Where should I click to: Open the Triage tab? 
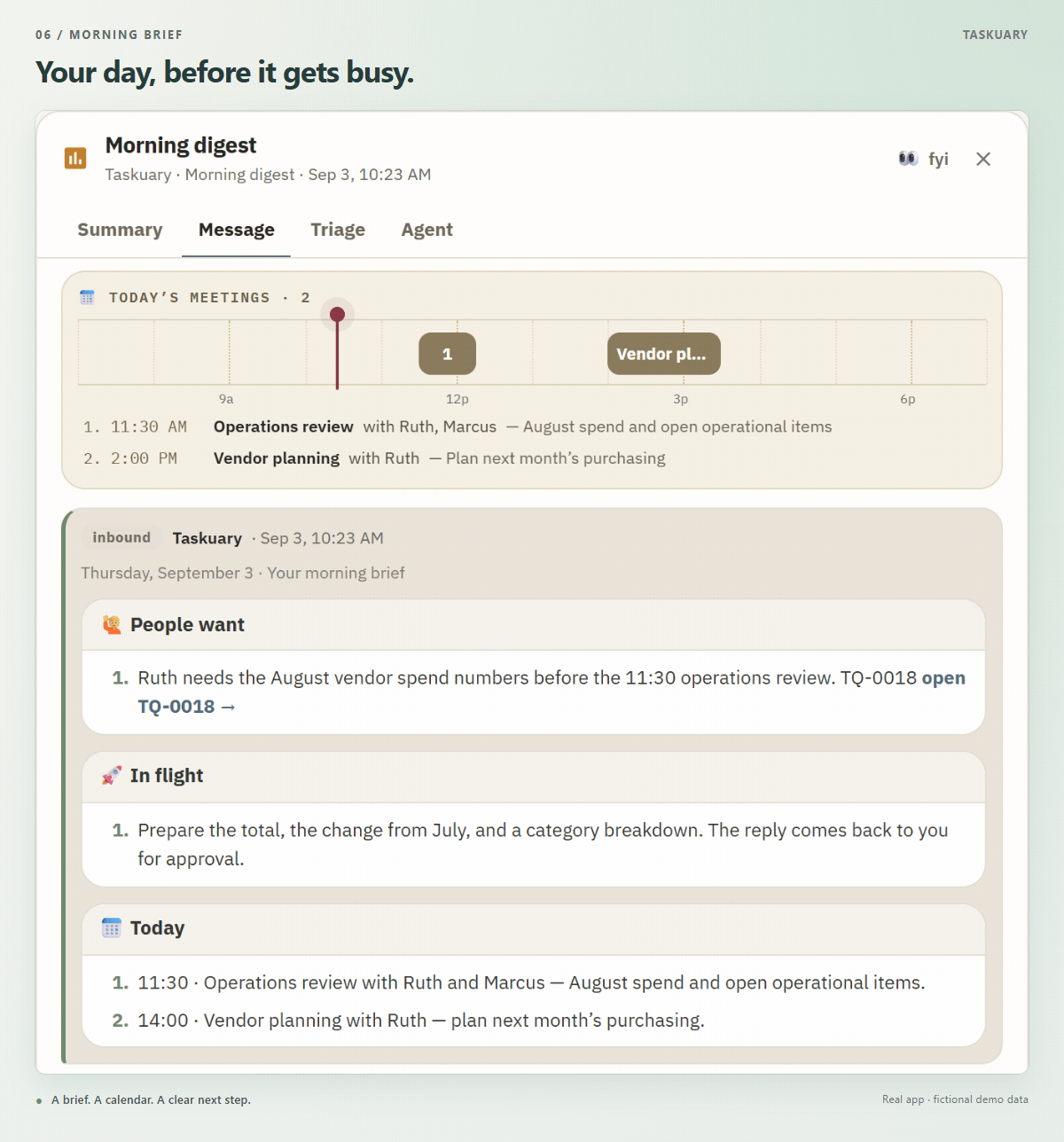338,230
